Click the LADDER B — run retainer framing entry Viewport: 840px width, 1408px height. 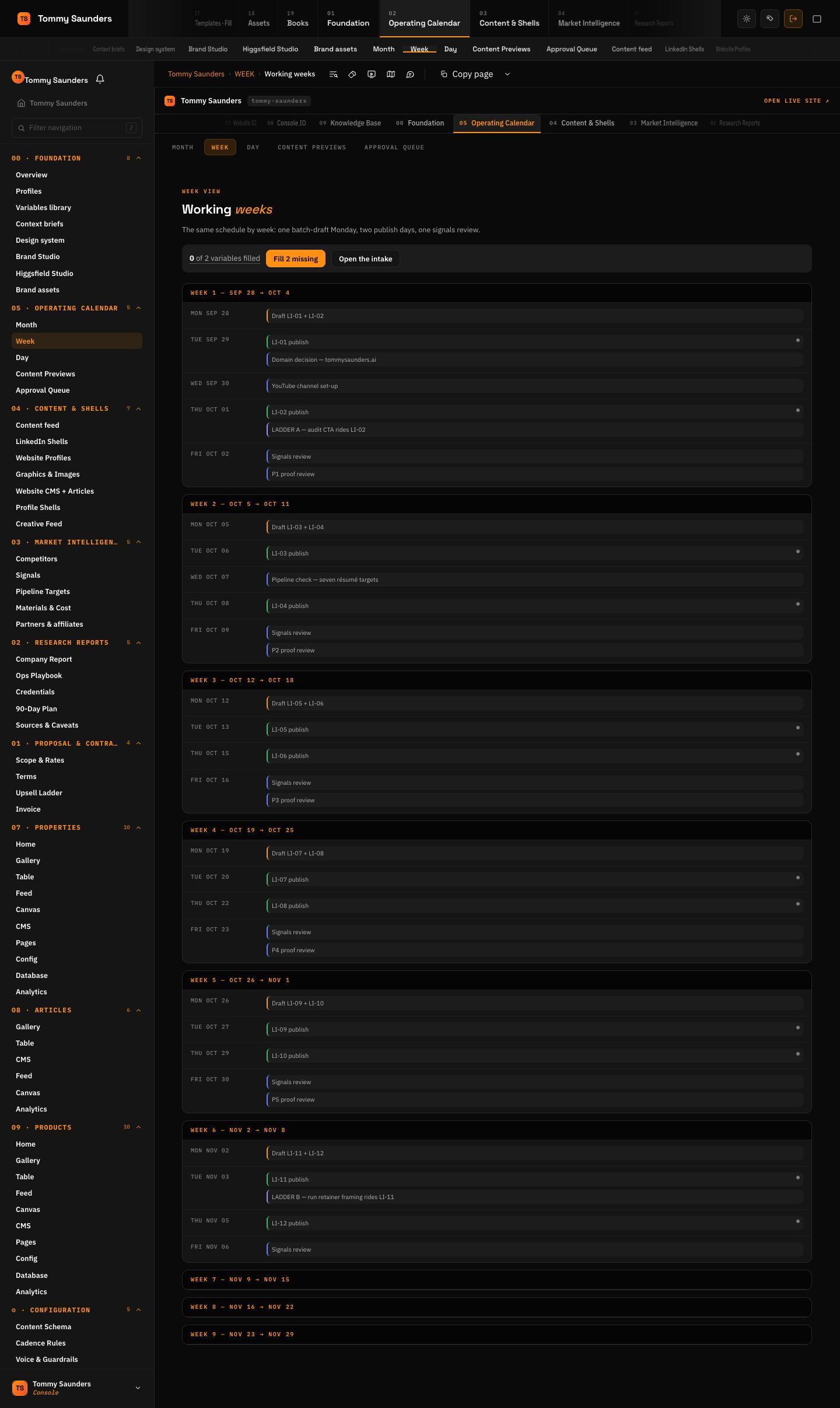click(535, 1197)
